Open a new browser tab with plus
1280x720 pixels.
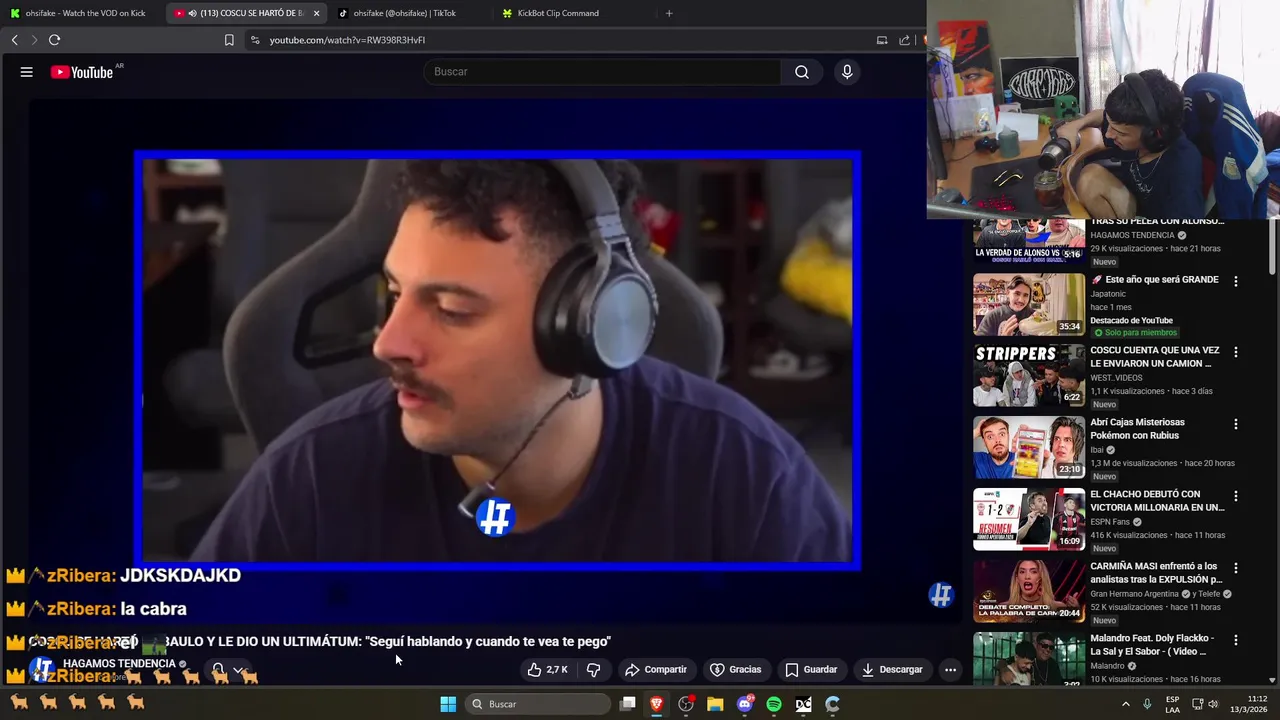[669, 13]
